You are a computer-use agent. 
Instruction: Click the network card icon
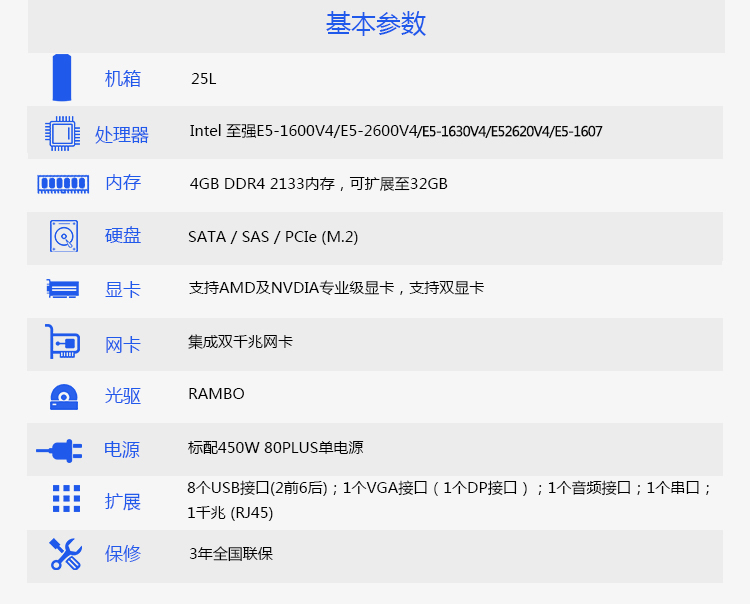click(x=62, y=343)
